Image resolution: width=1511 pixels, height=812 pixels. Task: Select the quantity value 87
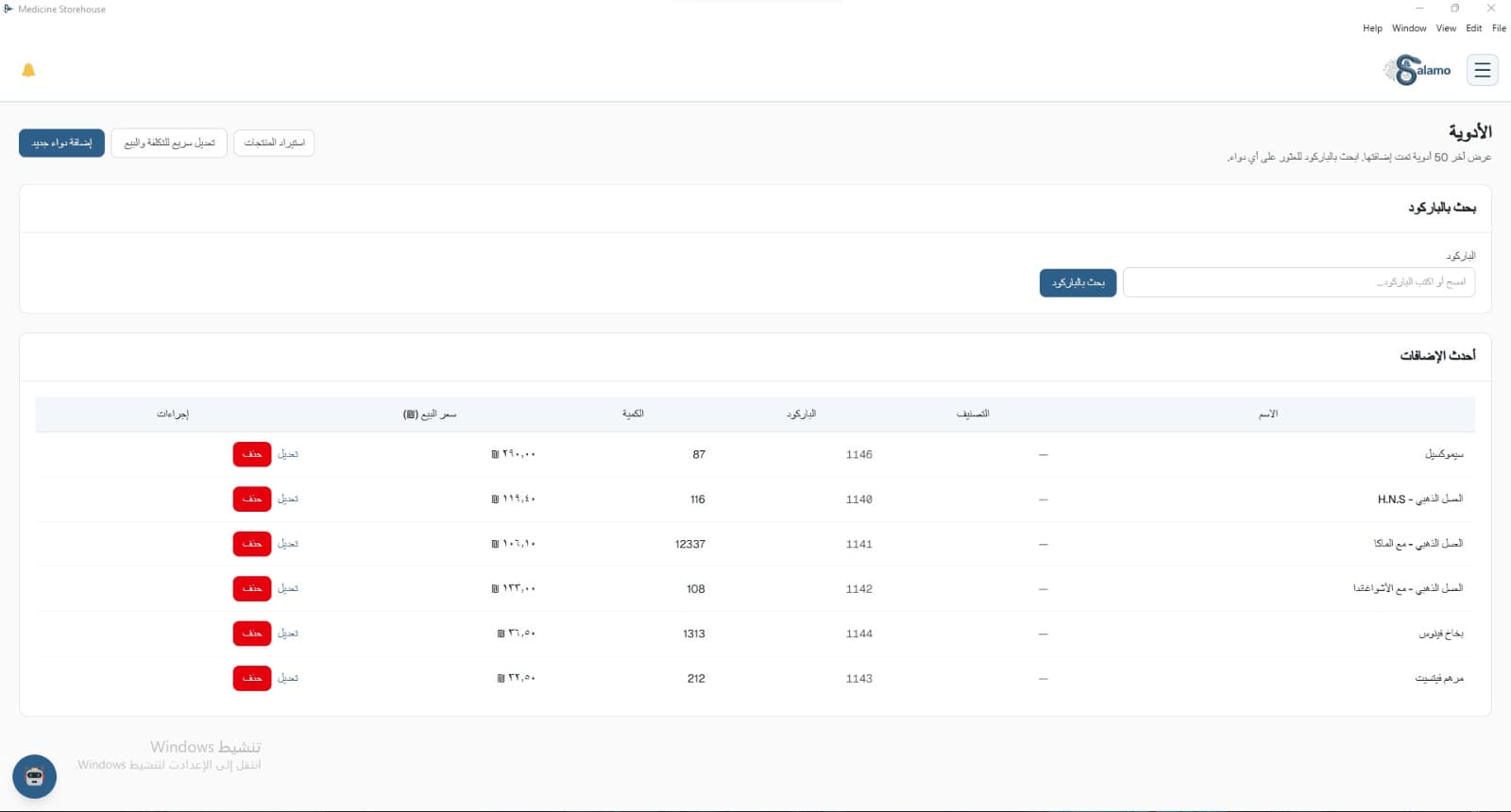(699, 454)
